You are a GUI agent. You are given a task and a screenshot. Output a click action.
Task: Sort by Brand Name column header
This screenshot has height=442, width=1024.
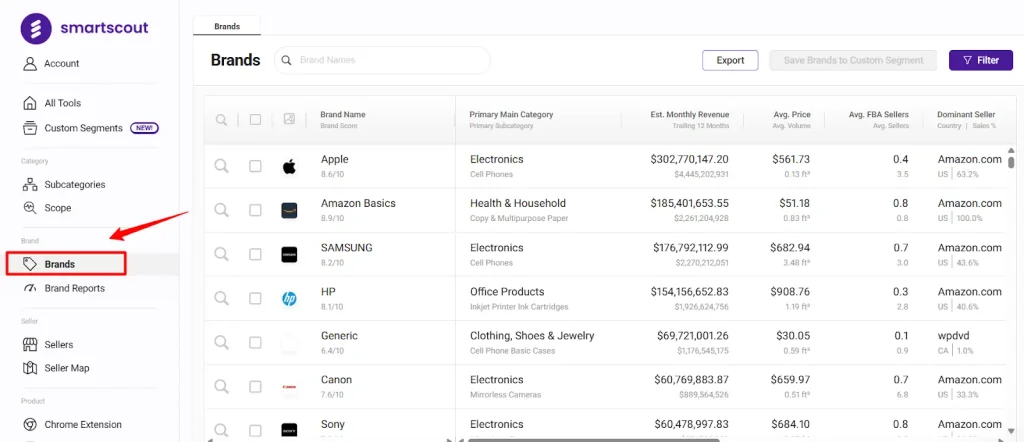coord(343,114)
